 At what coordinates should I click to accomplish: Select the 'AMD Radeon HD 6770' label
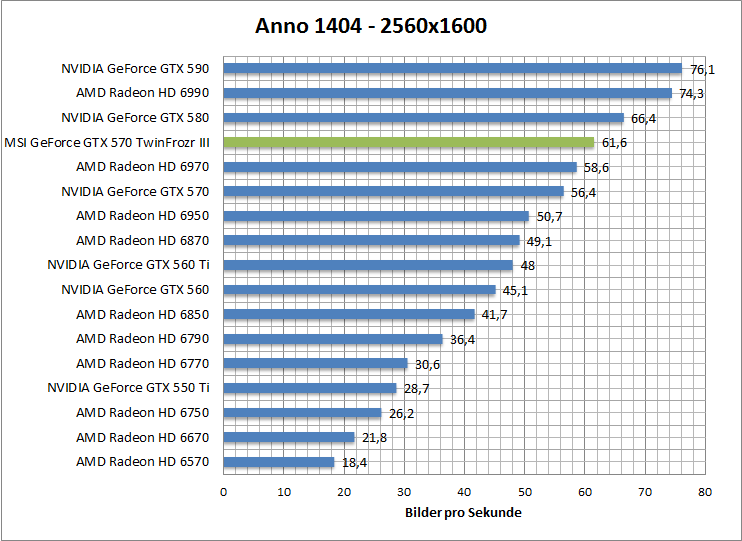[x=142, y=363]
